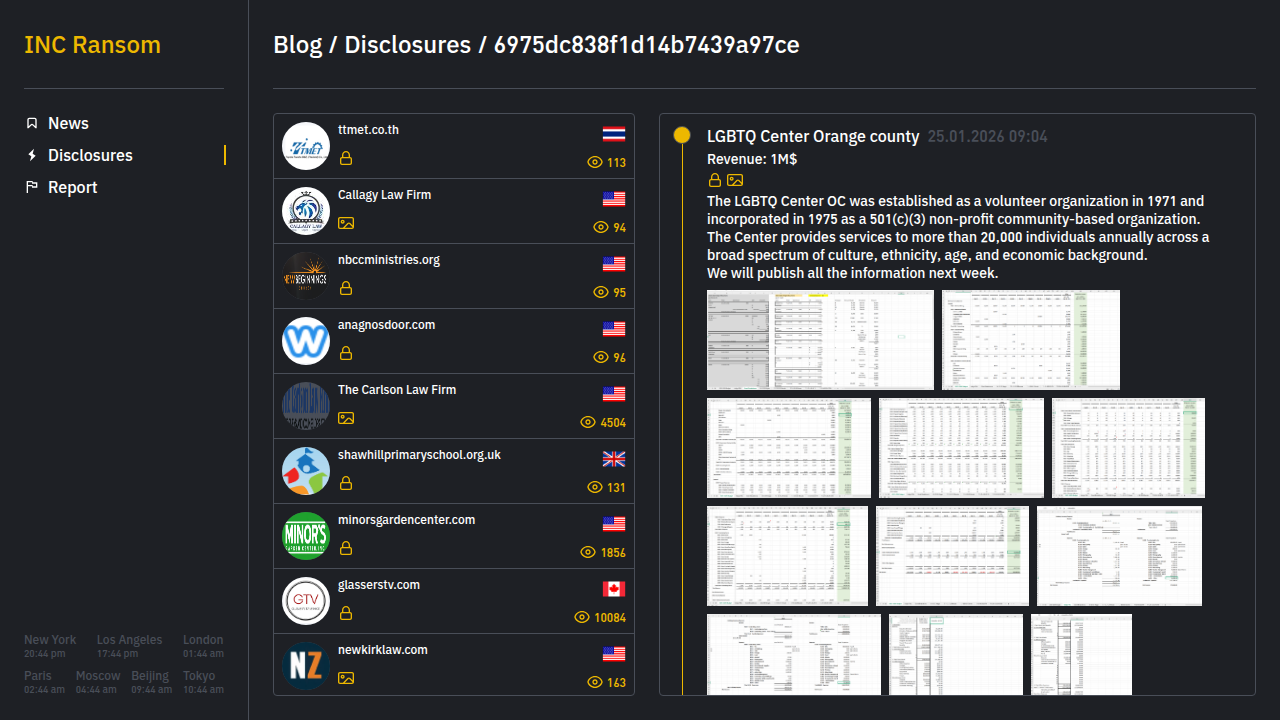Select the newkirklaw.com list entry
Image resolution: width=1280 pixels, height=720 pixels.
[x=383, y=650]
